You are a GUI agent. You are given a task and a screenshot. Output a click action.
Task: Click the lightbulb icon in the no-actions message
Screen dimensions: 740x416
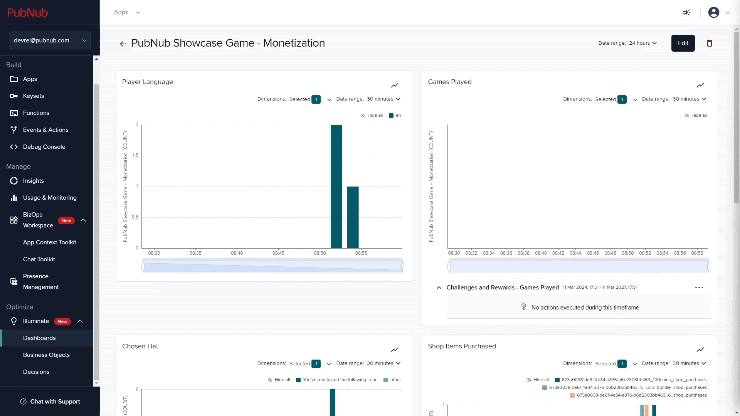(524, 307)
